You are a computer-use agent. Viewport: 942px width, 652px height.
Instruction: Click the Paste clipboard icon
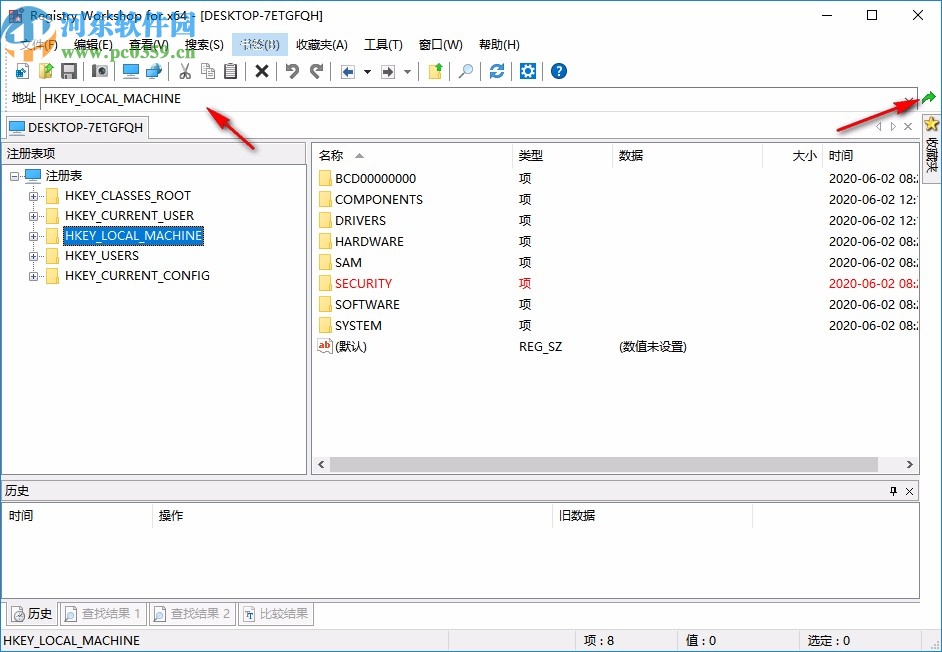[231, 71]
